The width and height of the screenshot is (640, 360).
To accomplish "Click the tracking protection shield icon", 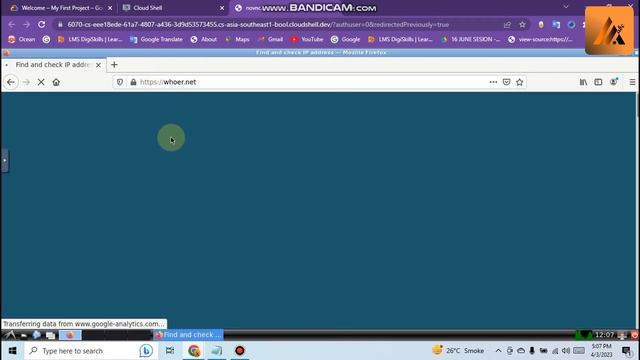I will point(120,82).
